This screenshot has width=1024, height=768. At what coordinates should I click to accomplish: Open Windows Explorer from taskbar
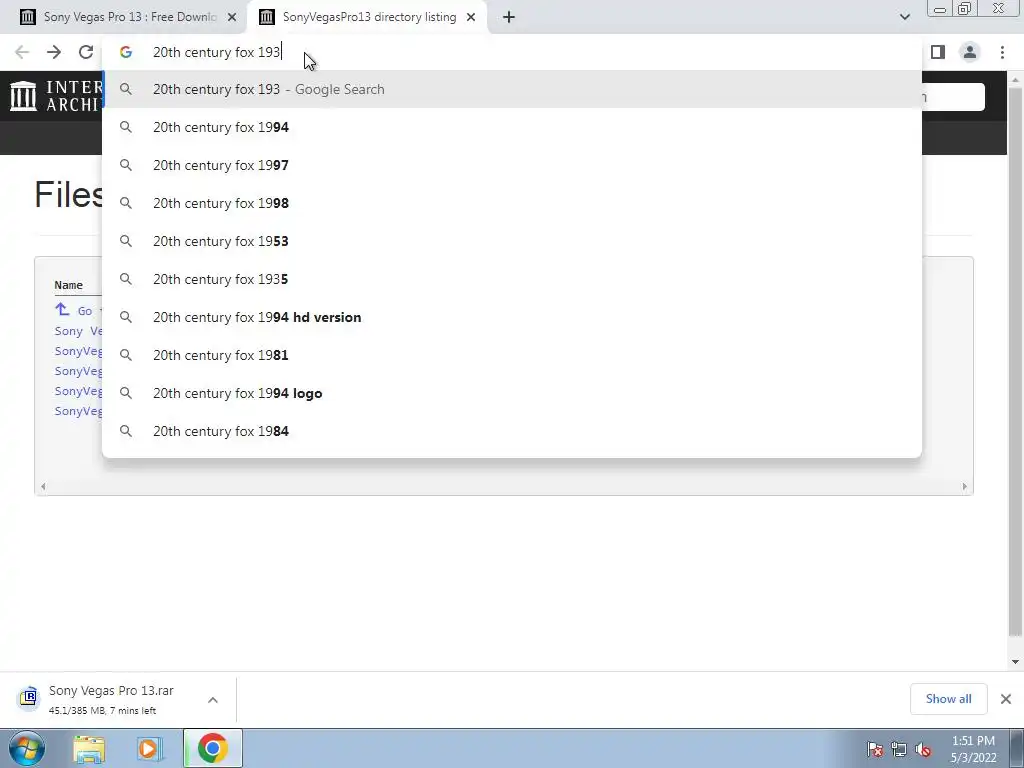tap(89, 749)
